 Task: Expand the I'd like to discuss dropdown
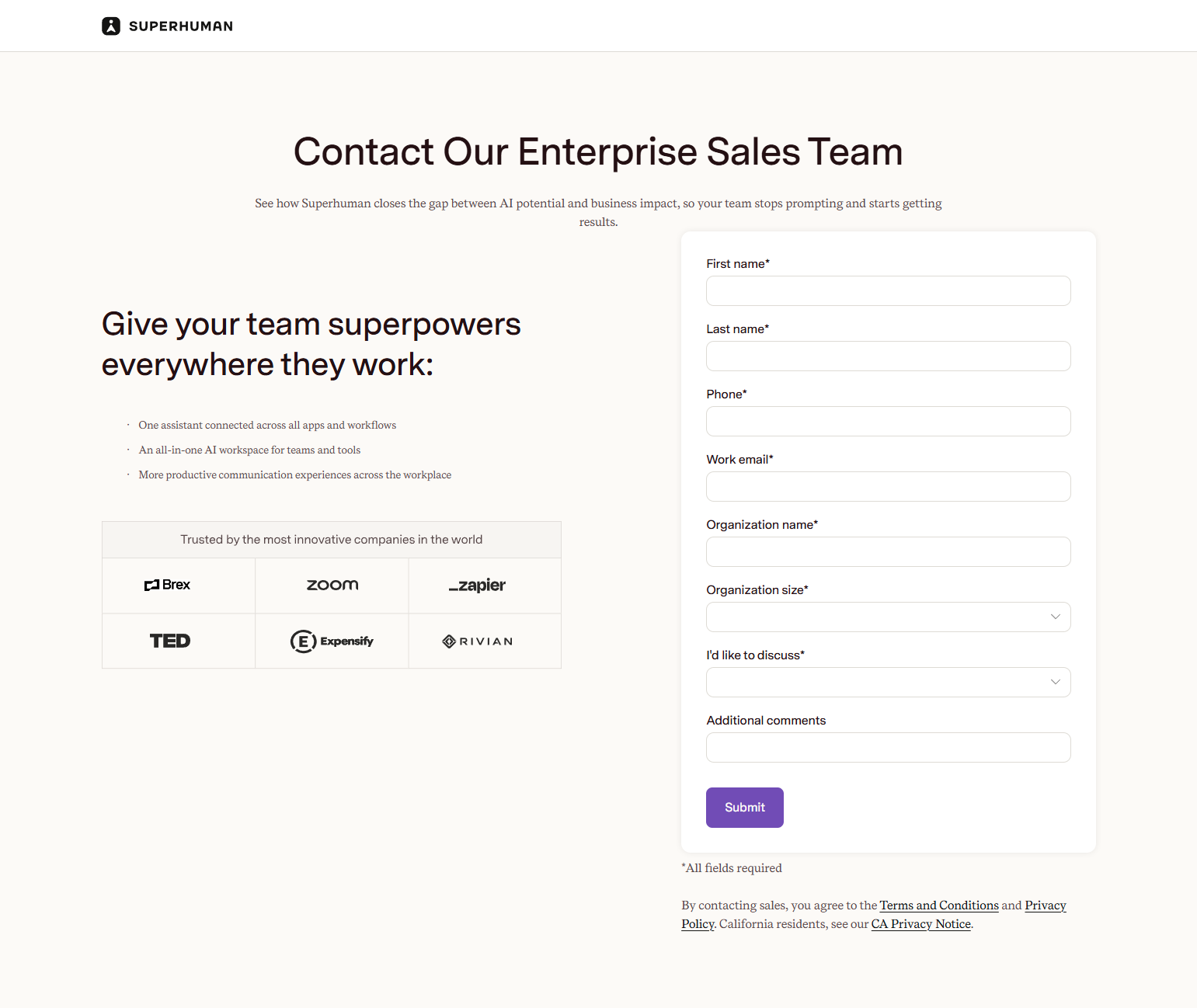tap(888, 682)
